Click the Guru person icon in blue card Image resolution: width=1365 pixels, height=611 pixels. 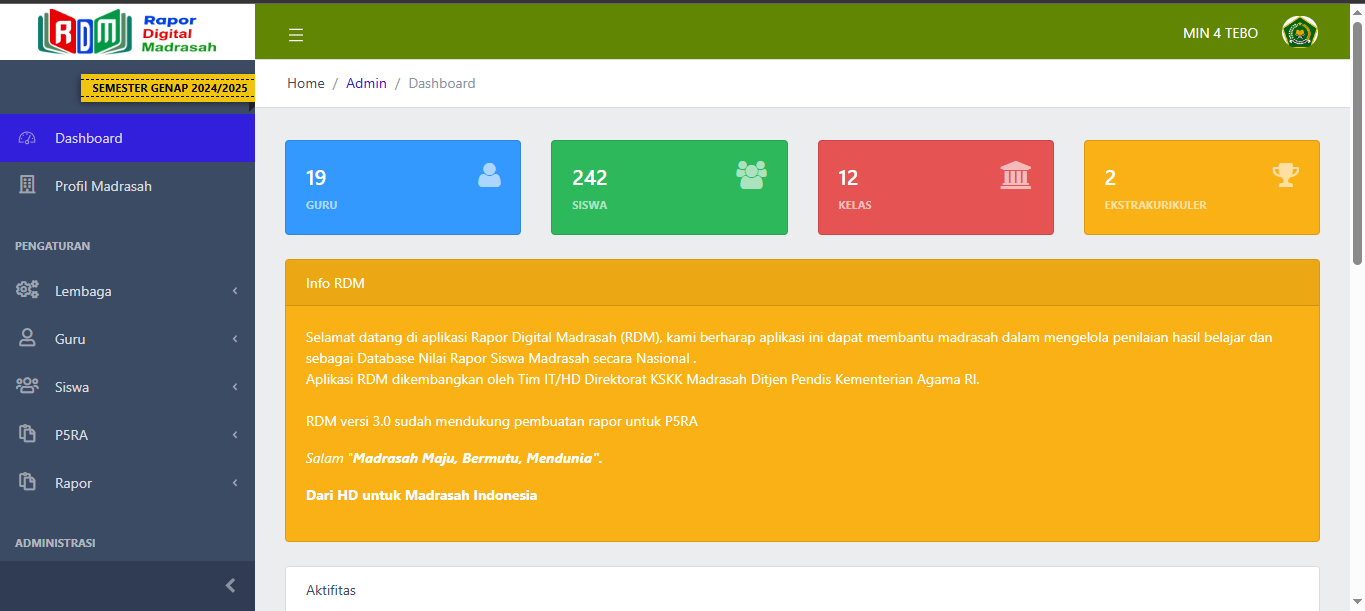tap(489, 175)
